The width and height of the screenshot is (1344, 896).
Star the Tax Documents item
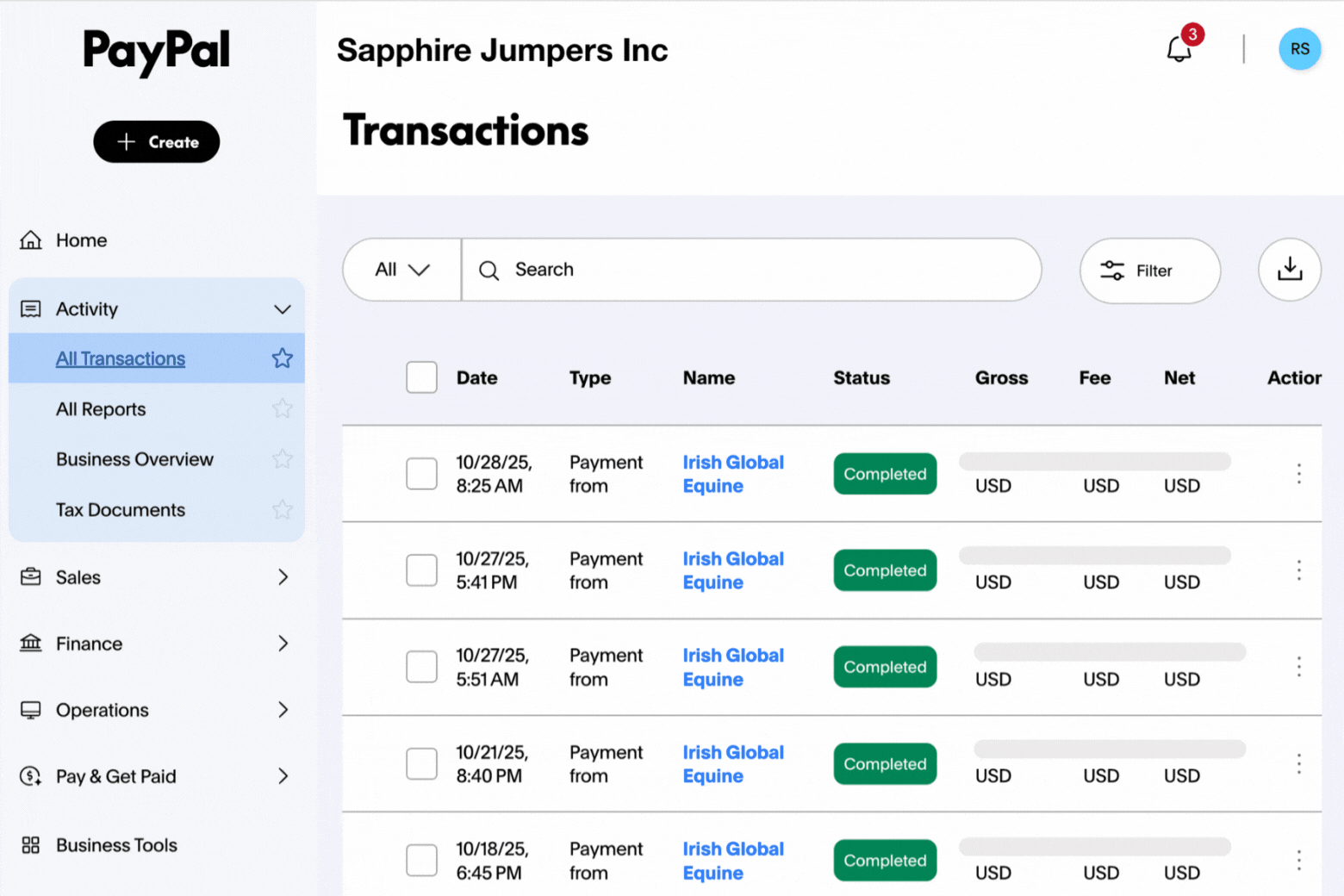coord(282,510)
